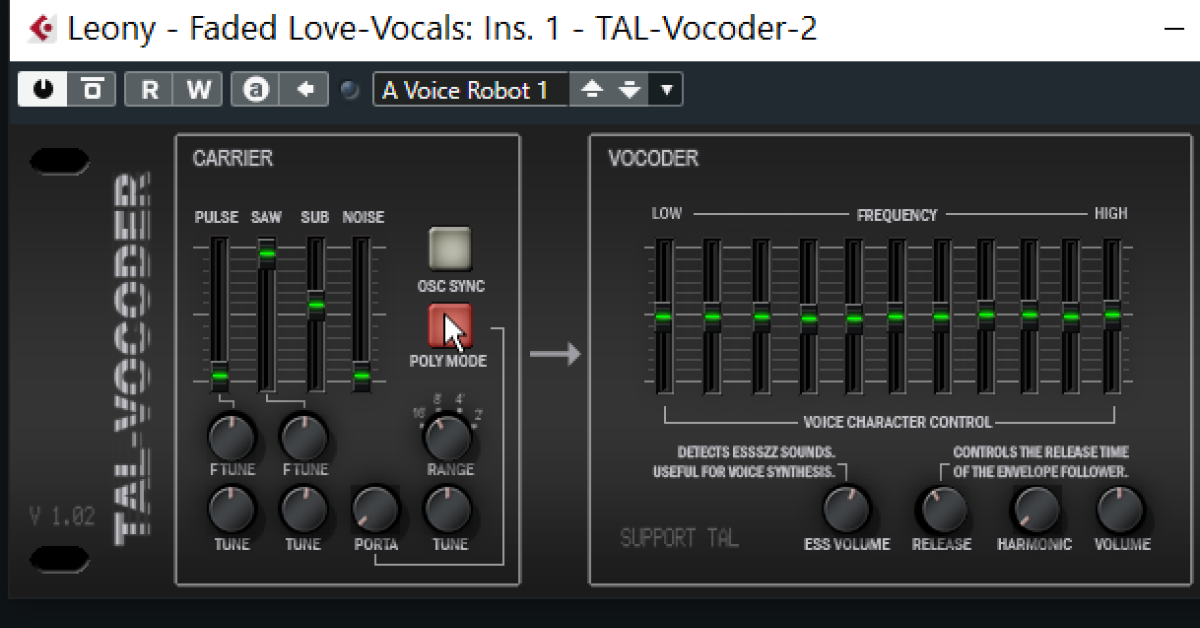This screenshot has height=628, width=1200.
Task: Click the seventh frequency band slider handle
Action: [x=941, y=318]
